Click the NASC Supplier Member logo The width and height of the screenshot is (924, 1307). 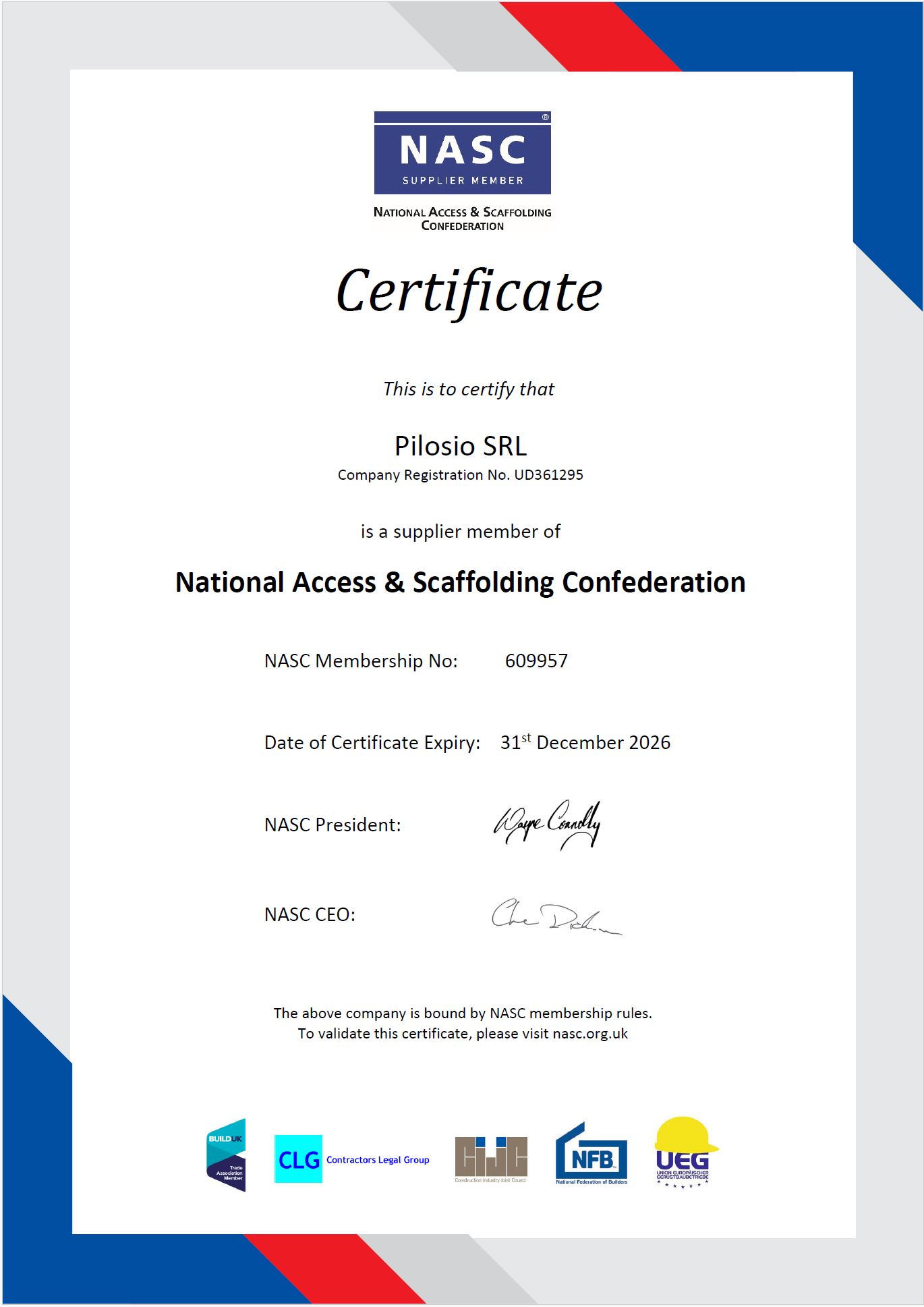[x=462, y=153]
